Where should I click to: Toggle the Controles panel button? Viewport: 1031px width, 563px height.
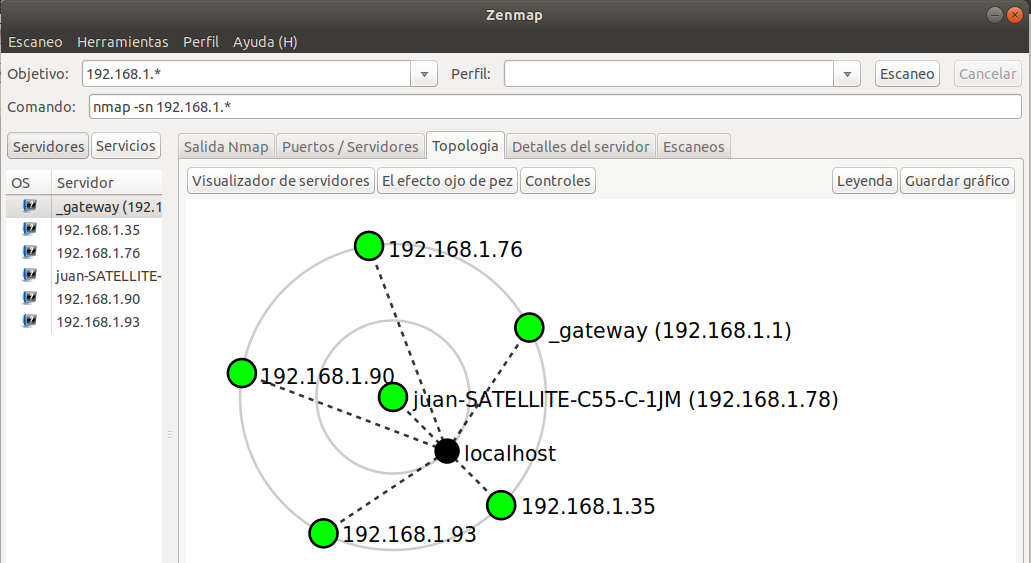click(x=558, y=181)
